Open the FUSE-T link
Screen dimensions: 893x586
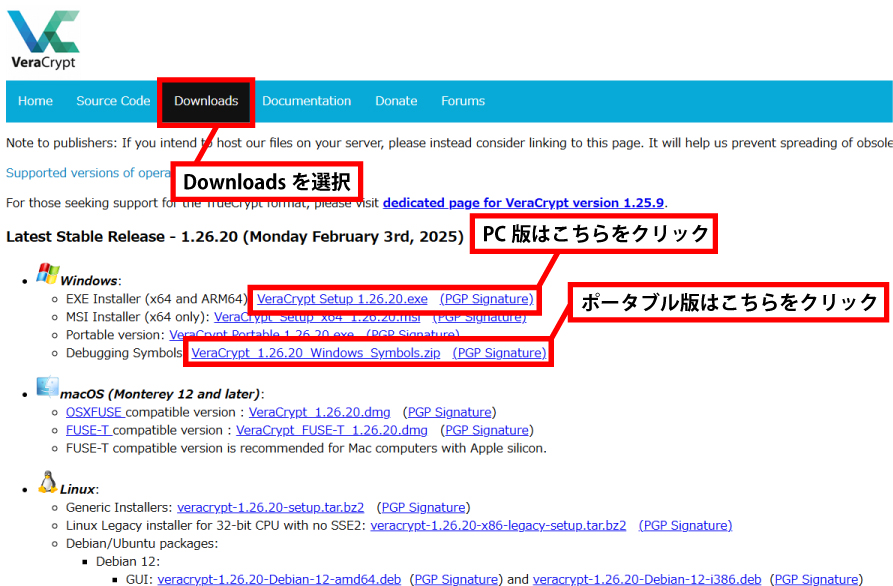coord(87,431)
